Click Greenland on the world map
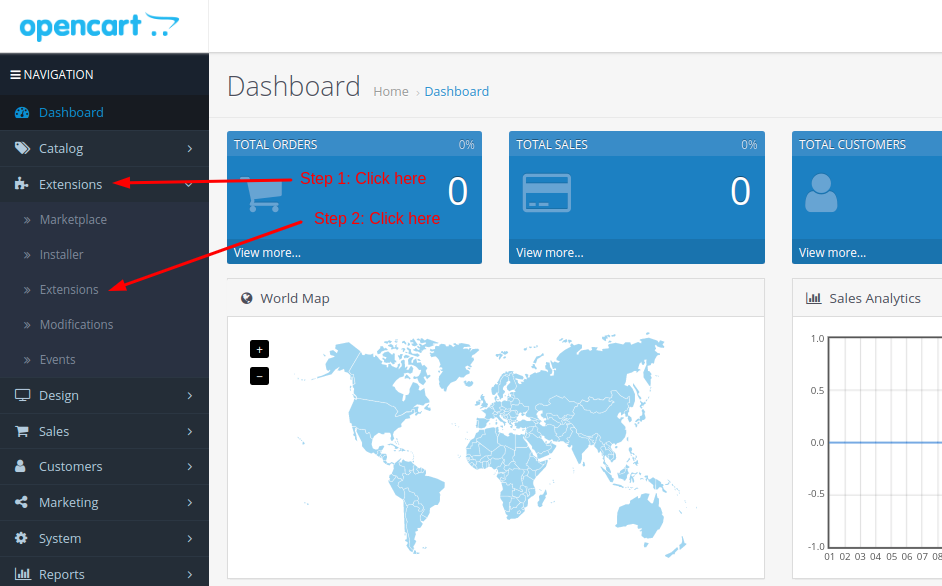The height and width of the screenshot is (586, 942). [x=455, y=362]
